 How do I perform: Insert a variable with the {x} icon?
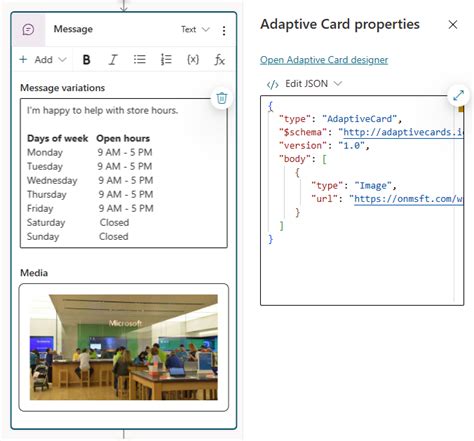point(193,60)
